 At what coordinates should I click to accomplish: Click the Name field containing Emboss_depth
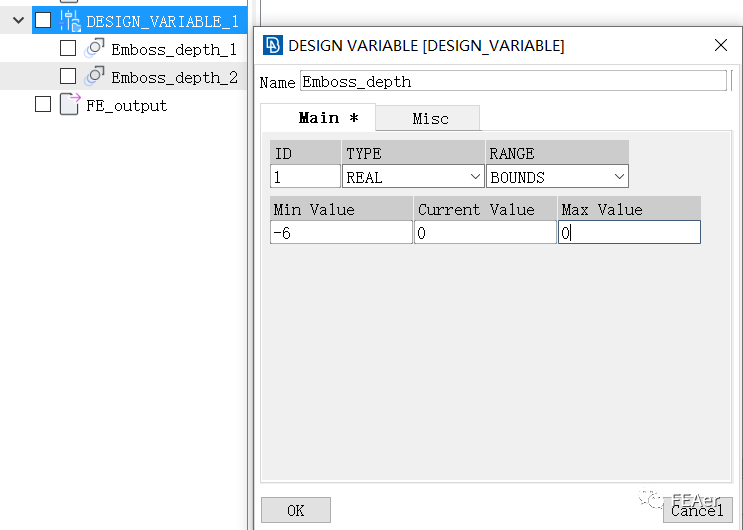click(513, 81)
